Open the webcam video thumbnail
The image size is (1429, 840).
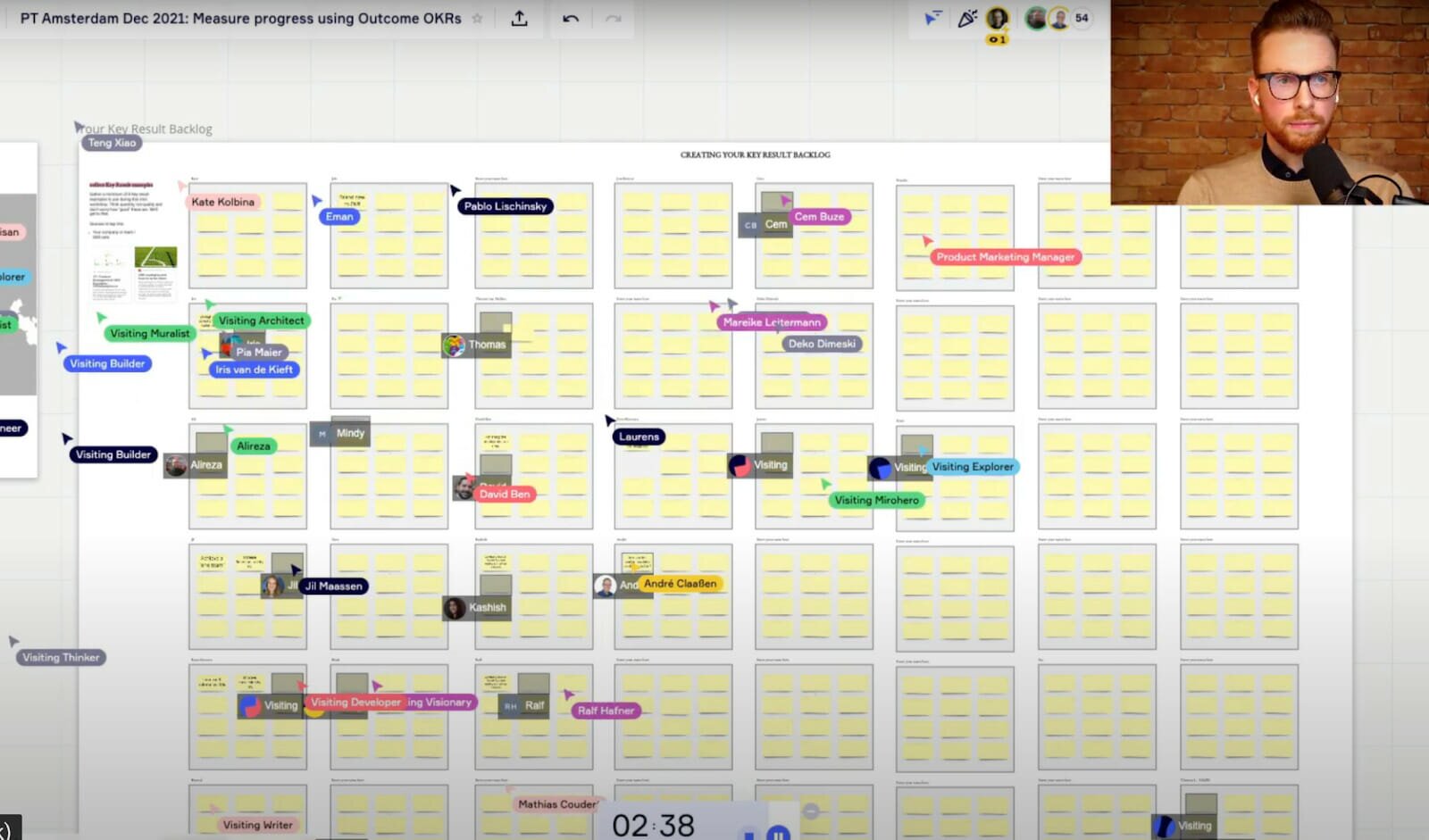(x=1269, y=102)
